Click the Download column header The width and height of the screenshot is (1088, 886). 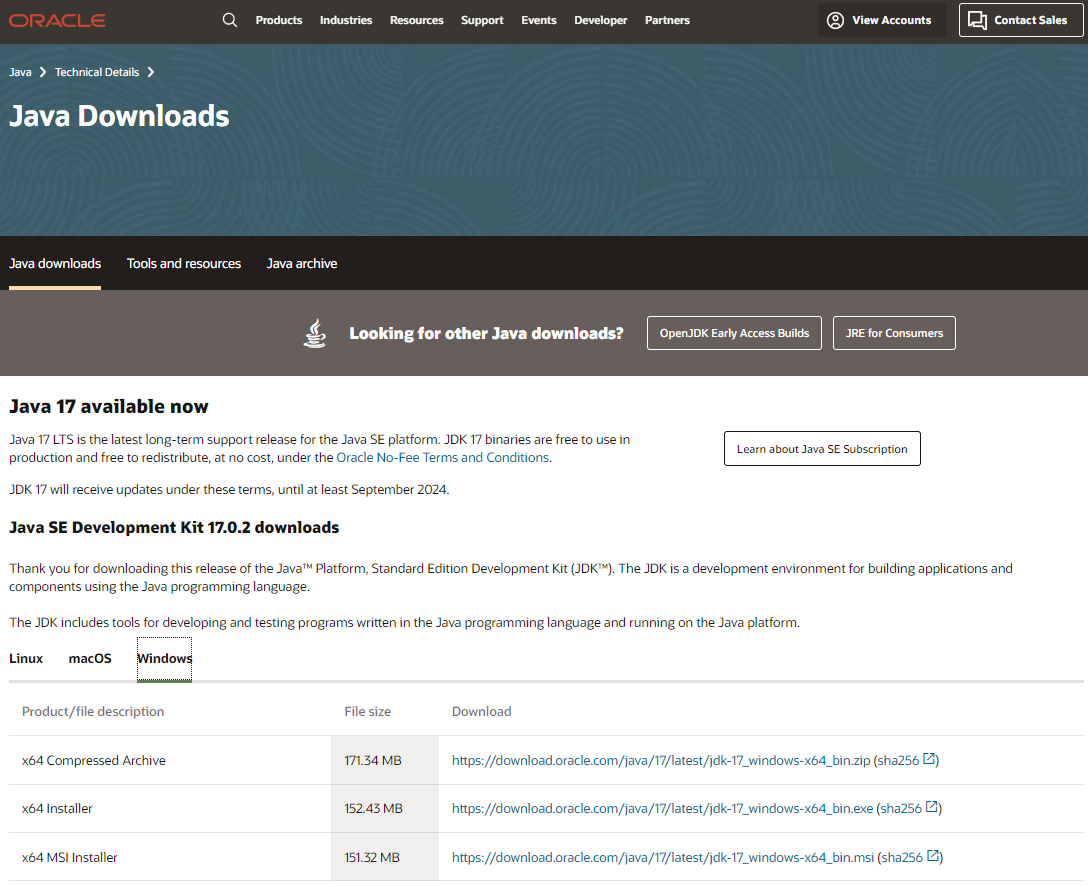482,711
